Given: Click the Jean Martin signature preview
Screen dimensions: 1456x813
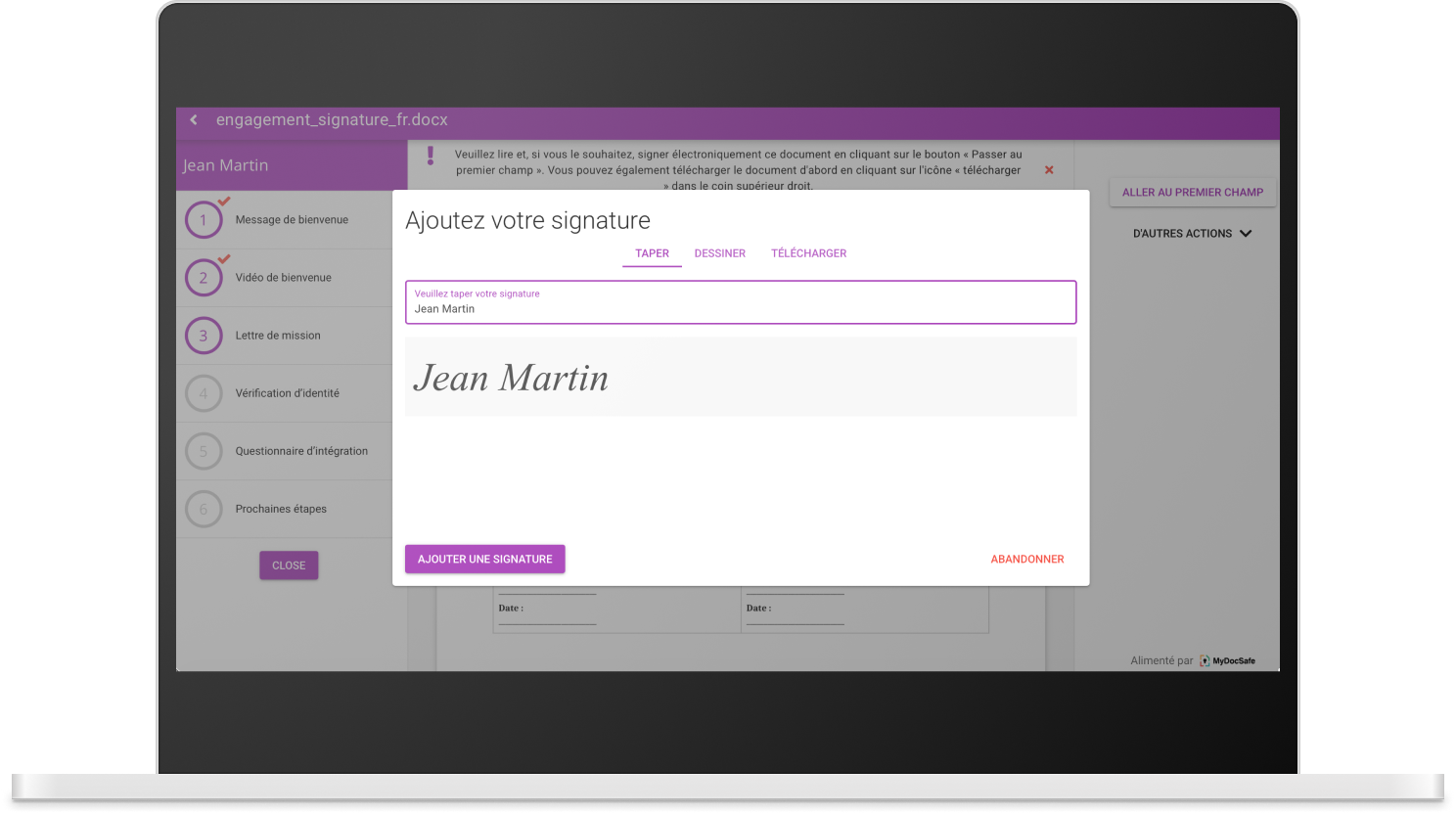Looking at the screenshot, I should pyautogui.click(x=741, y=377).
